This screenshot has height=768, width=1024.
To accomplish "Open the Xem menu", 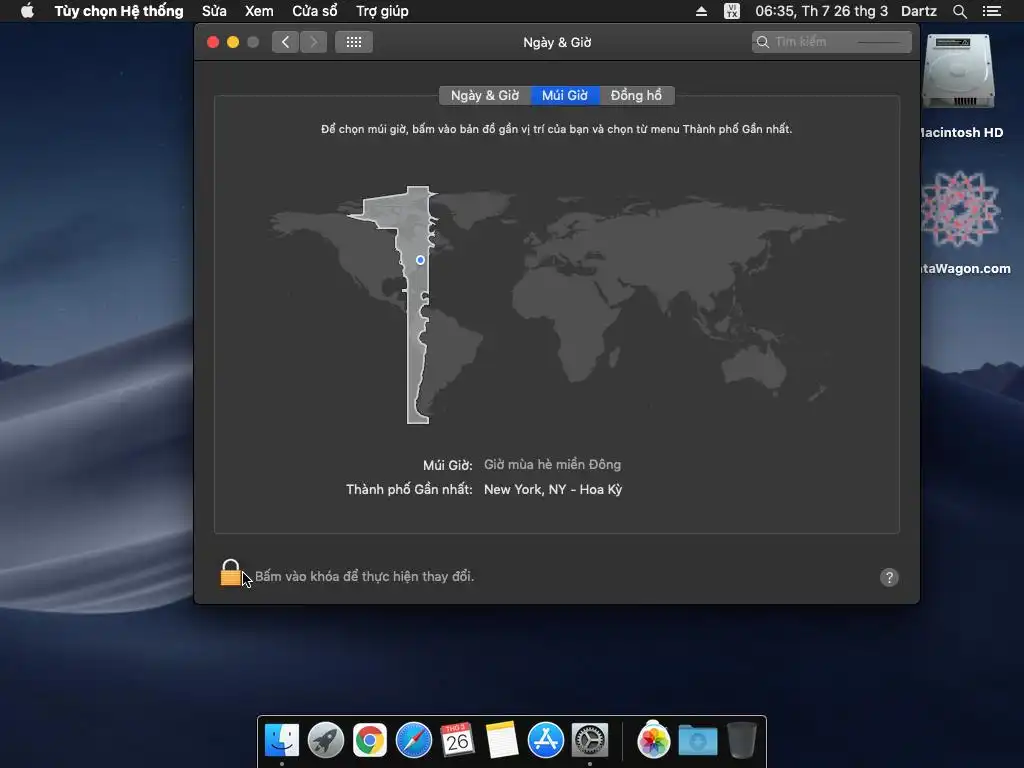I will click(259, 11).
